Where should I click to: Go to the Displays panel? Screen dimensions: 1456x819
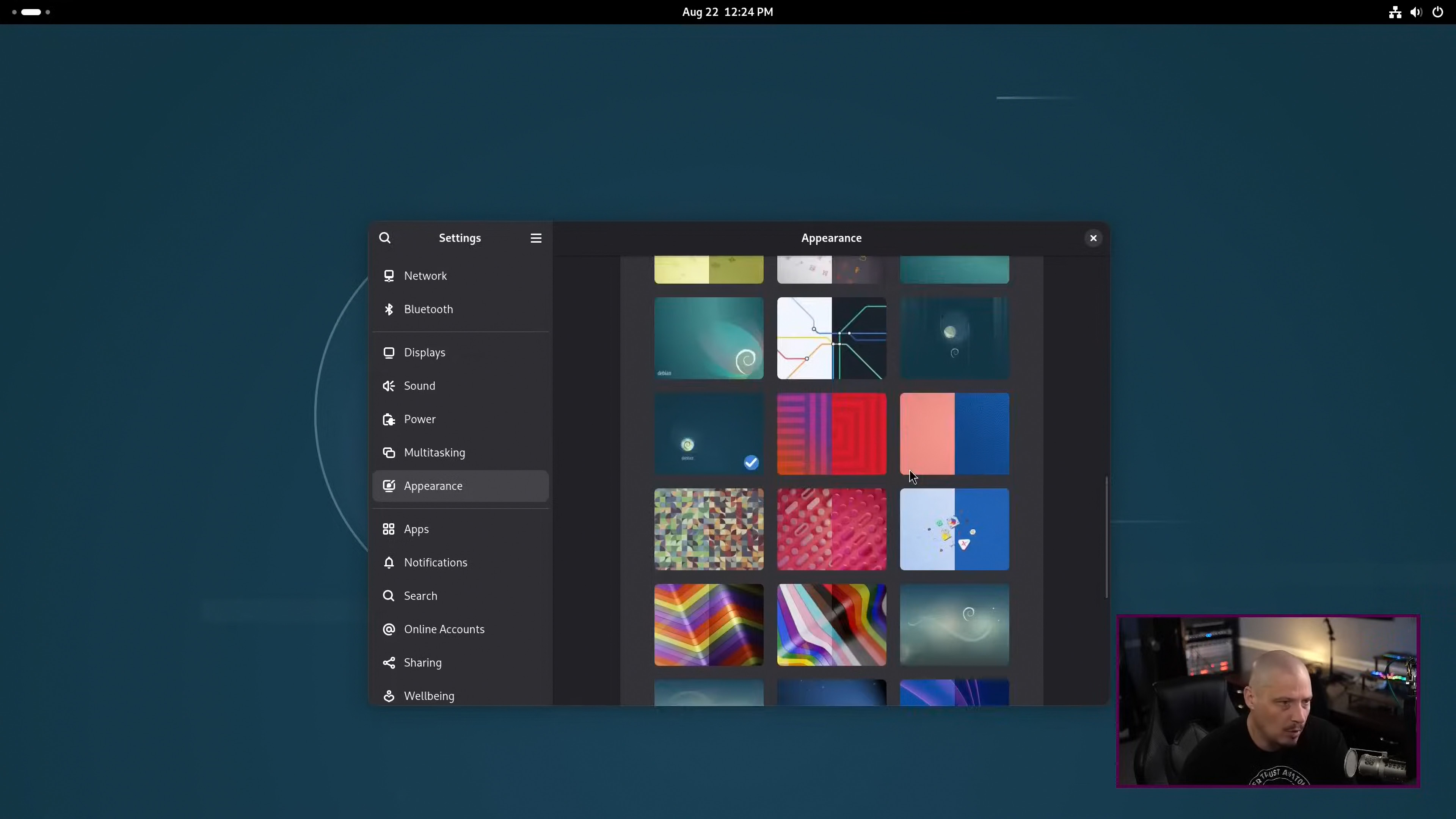461,353
